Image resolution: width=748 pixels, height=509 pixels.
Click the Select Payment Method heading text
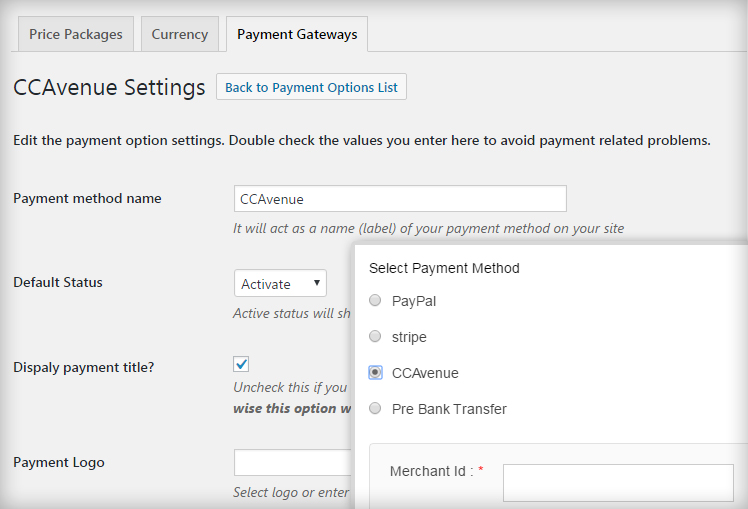(444, 268)
